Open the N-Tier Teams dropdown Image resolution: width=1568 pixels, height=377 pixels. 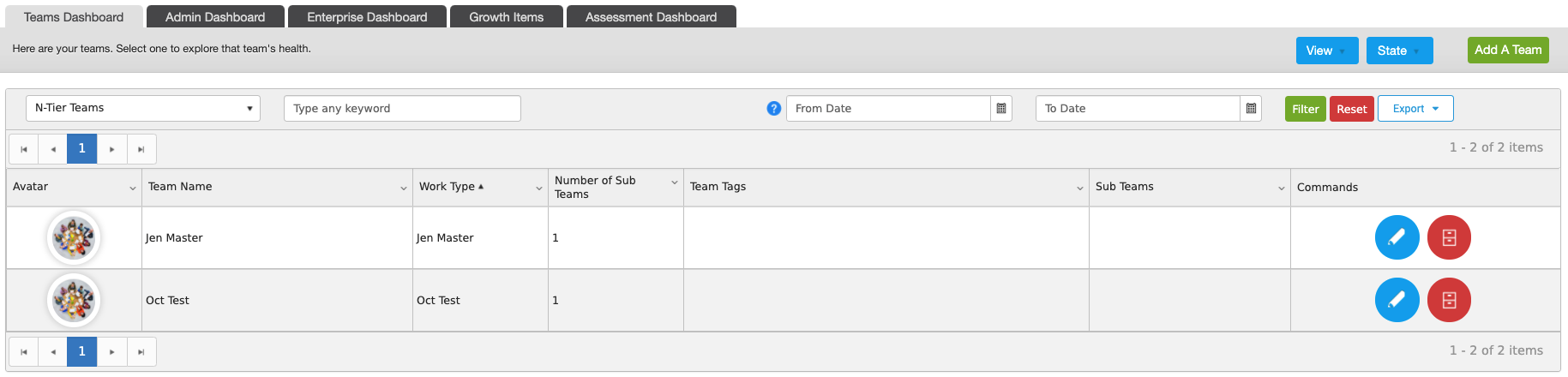[x=143, y=108]
